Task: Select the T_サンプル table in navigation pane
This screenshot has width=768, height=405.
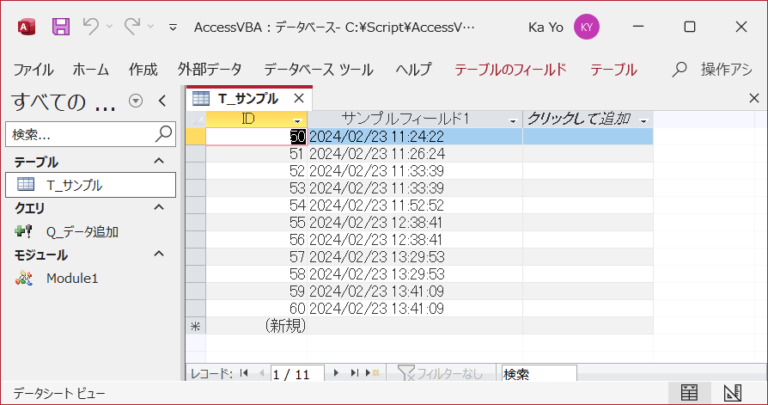Action: 91,185
